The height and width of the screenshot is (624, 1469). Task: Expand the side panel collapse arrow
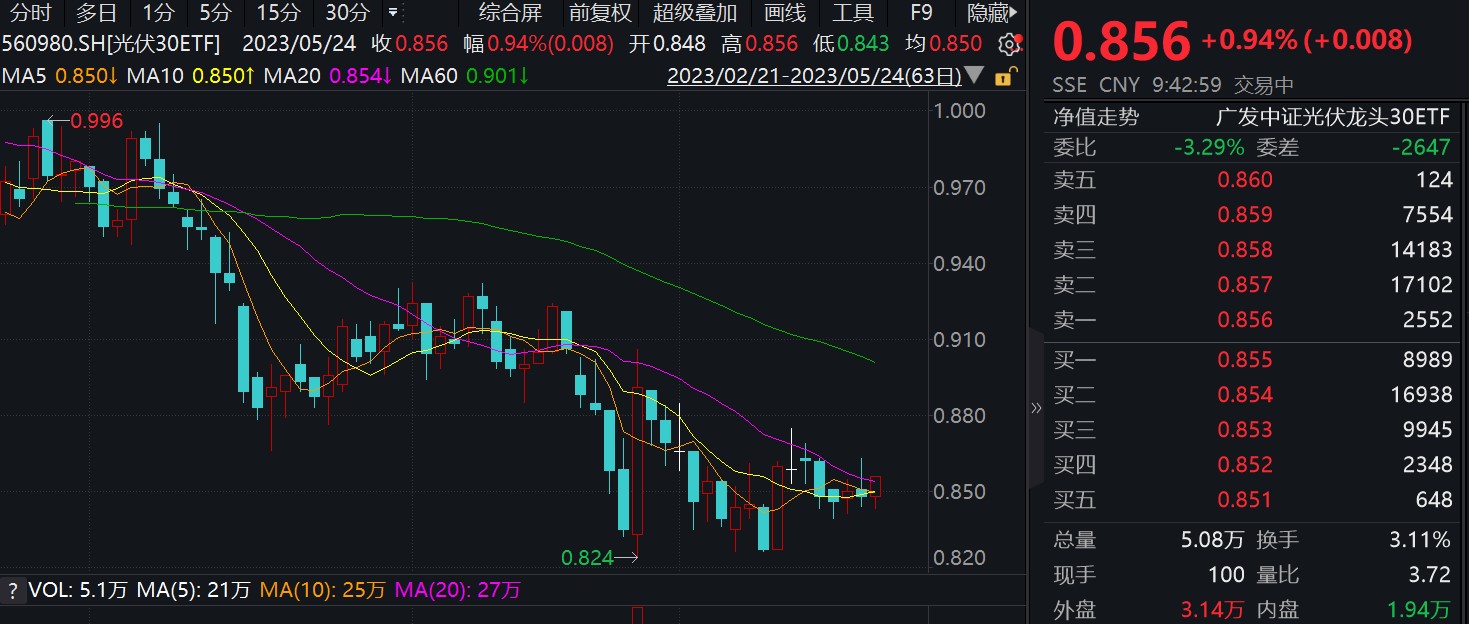point(1036,407)
